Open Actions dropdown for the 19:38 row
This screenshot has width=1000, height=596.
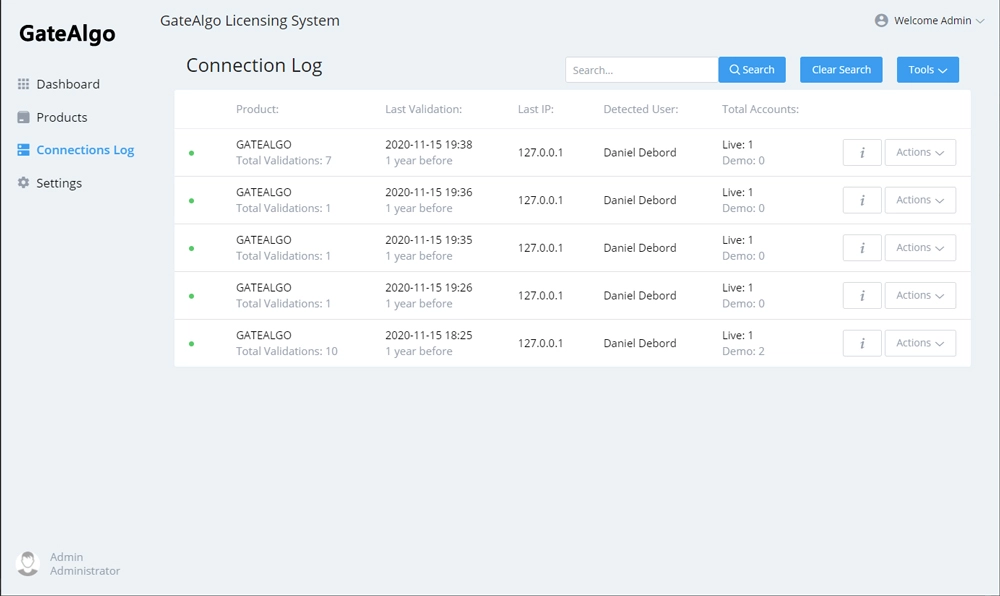click(920, 152)
